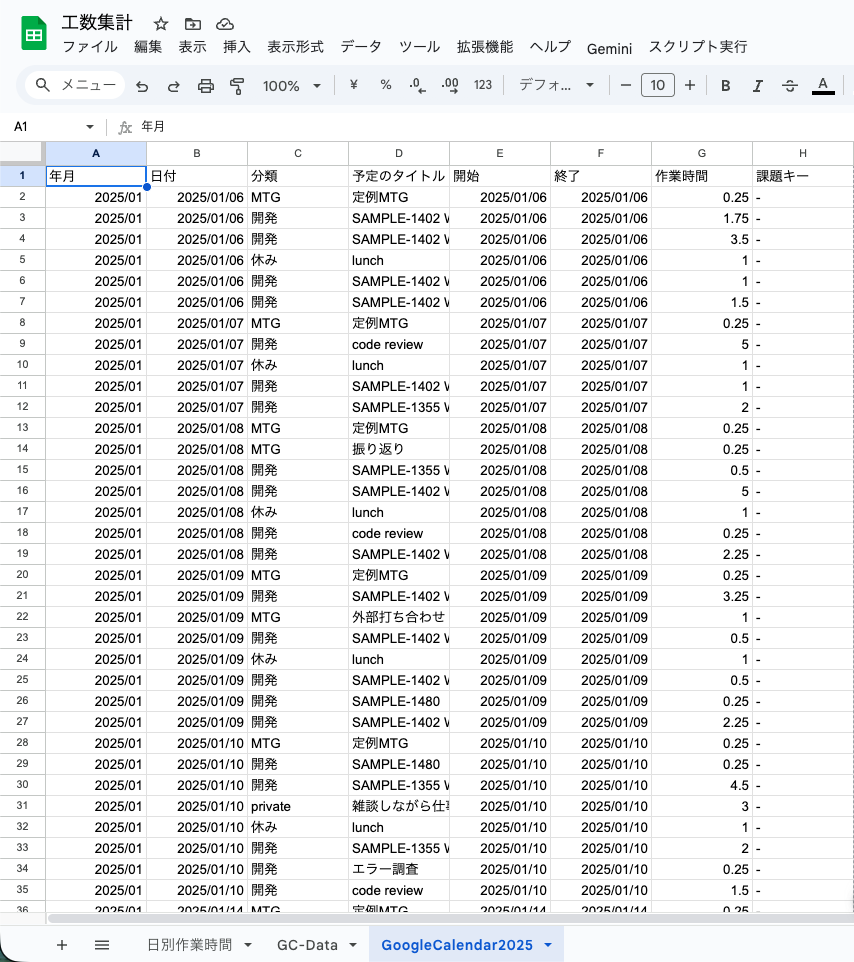The width and height of the screenshot is (854, 962).
Task: Click the Undo icon
Action: click(141, 85)
